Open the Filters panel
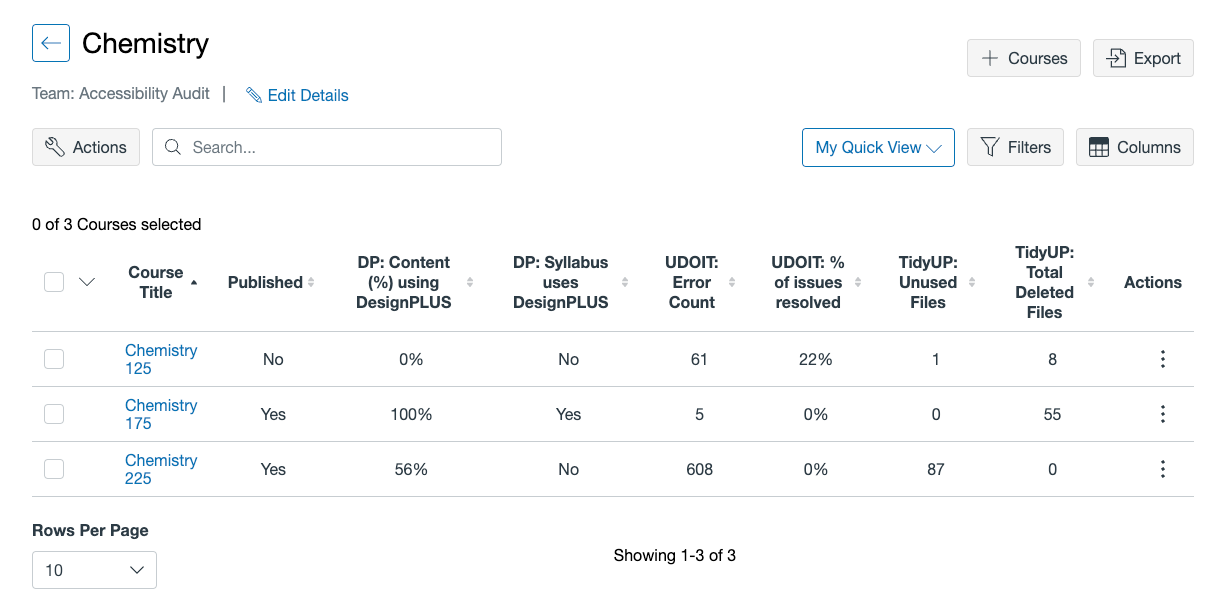Screen dimensions: 1230x609 [1015, 147]
